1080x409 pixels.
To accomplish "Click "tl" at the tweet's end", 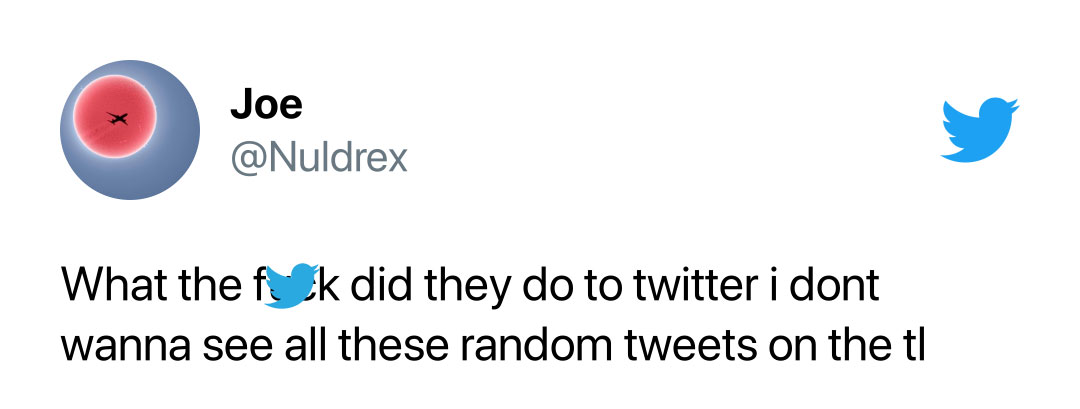I will point(911,345).
